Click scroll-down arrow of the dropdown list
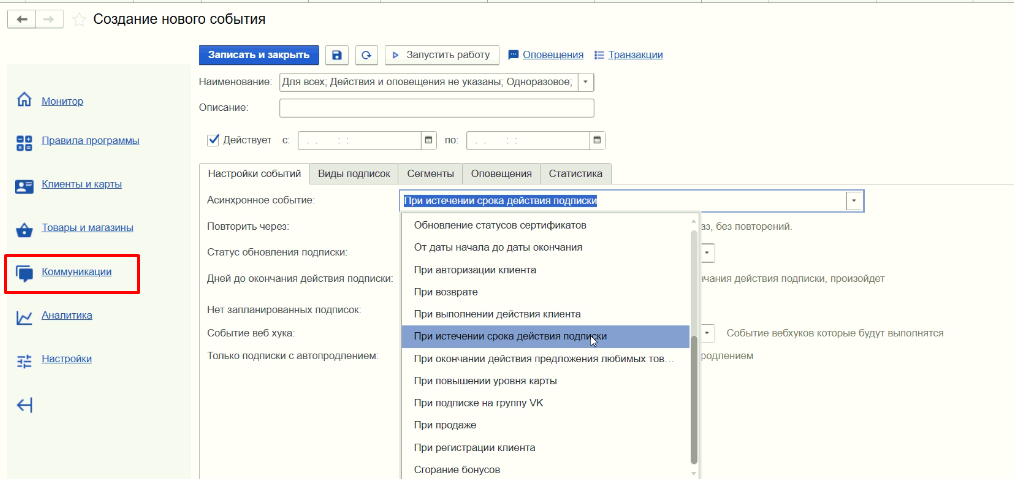This screenshot has width=1014, height=479. [x=695, y=473]
